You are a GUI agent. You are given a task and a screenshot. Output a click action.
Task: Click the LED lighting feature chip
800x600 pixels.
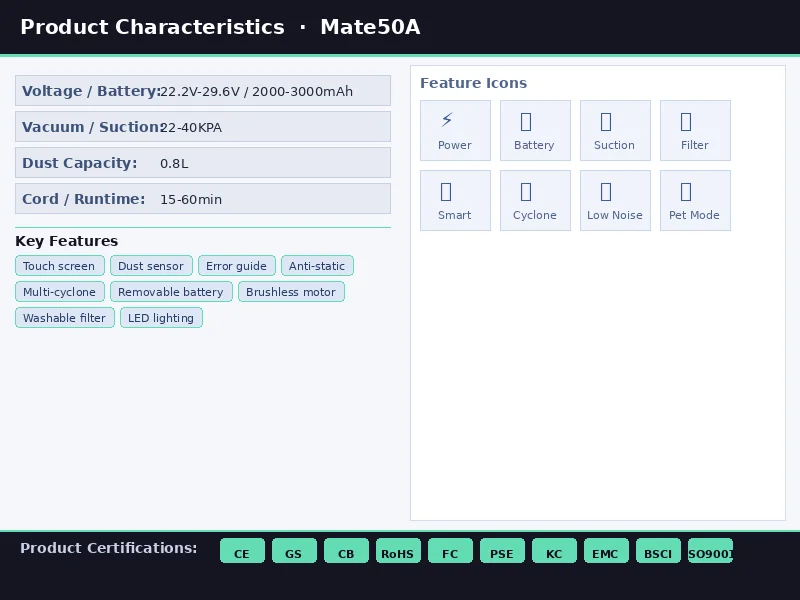(x=161, y=318)
